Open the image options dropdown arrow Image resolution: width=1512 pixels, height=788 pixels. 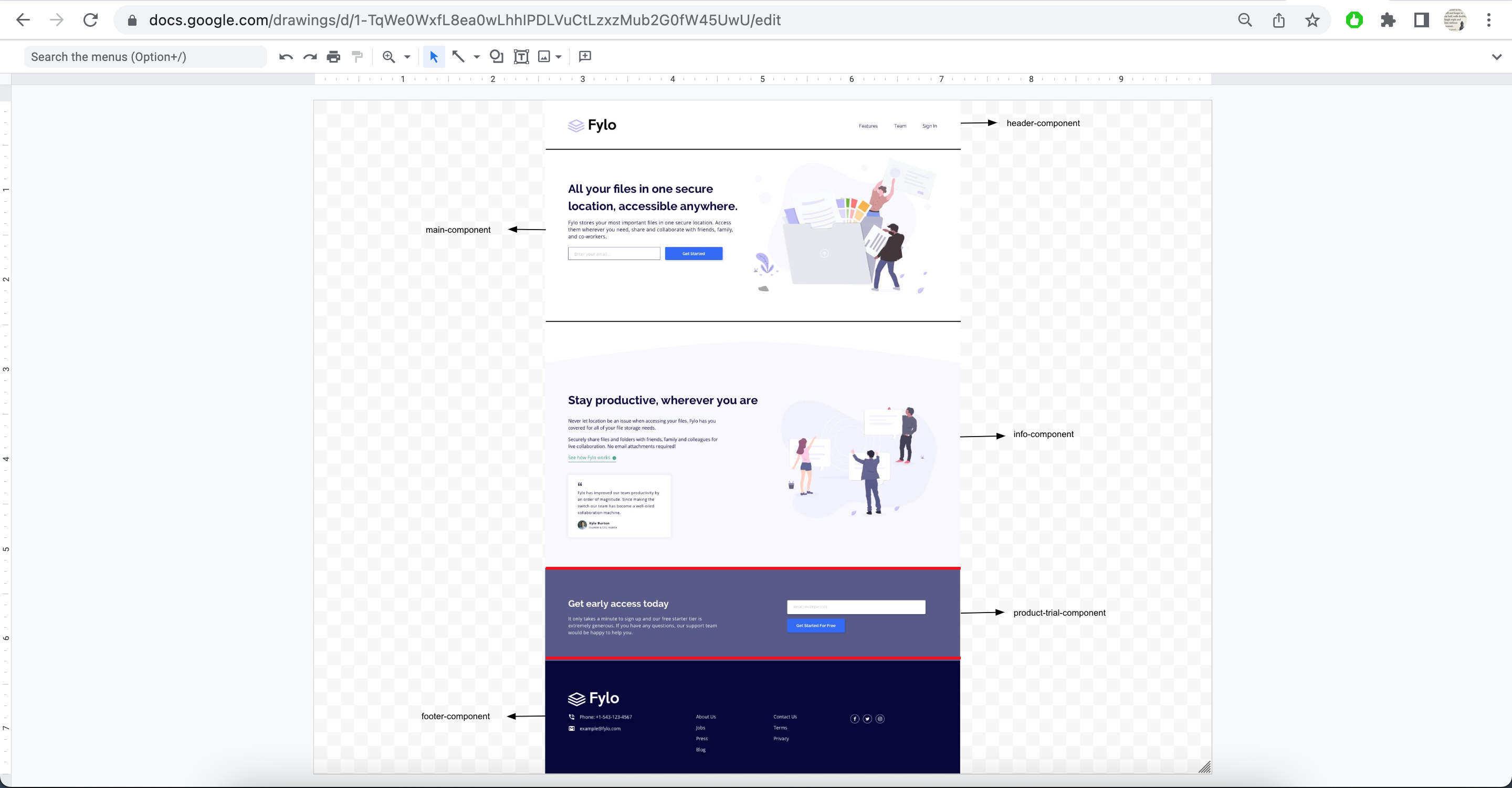coord(559,57)
